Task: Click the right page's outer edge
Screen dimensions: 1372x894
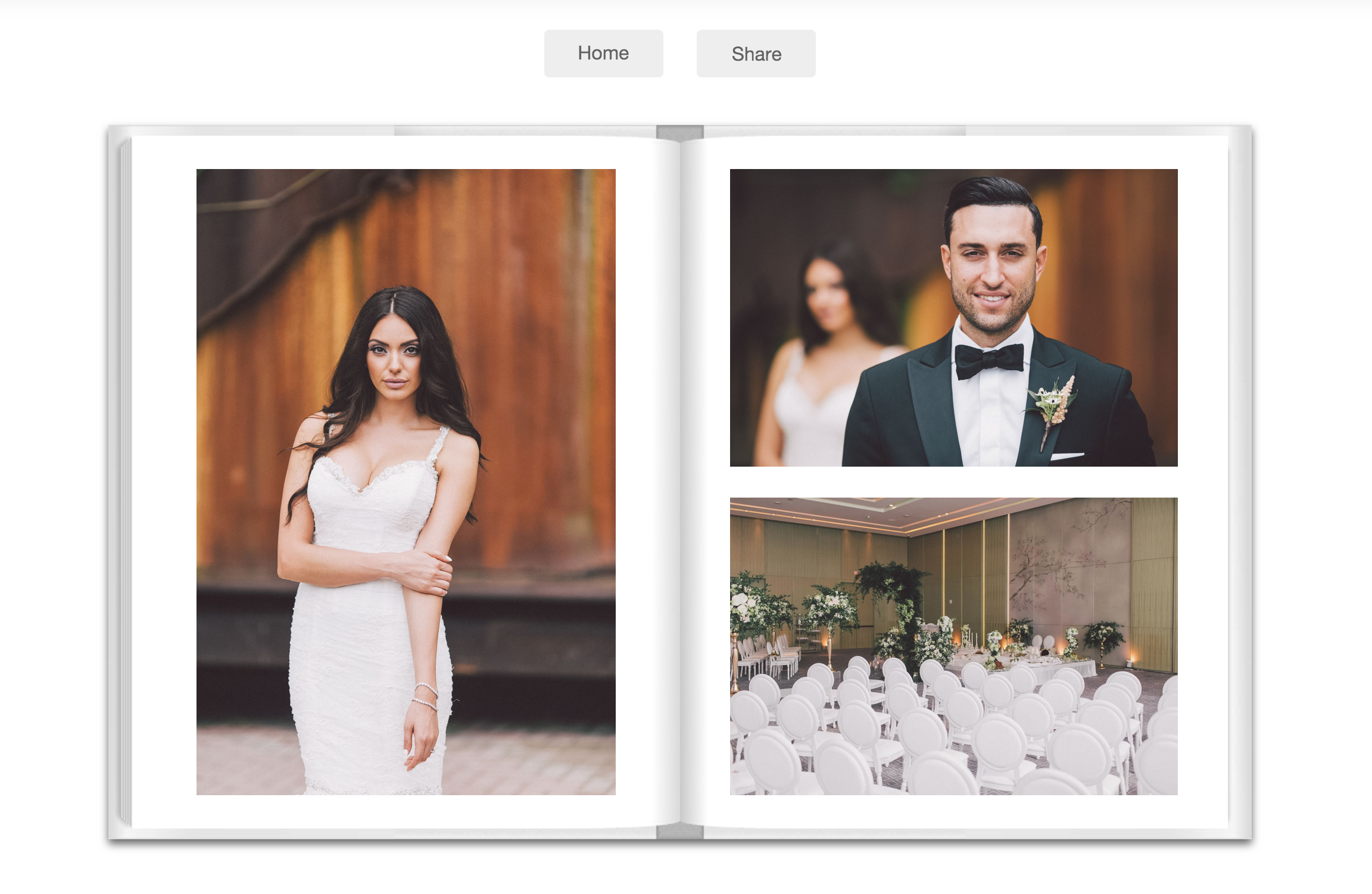Action: pyautogui.click(x=1240, y=482)
